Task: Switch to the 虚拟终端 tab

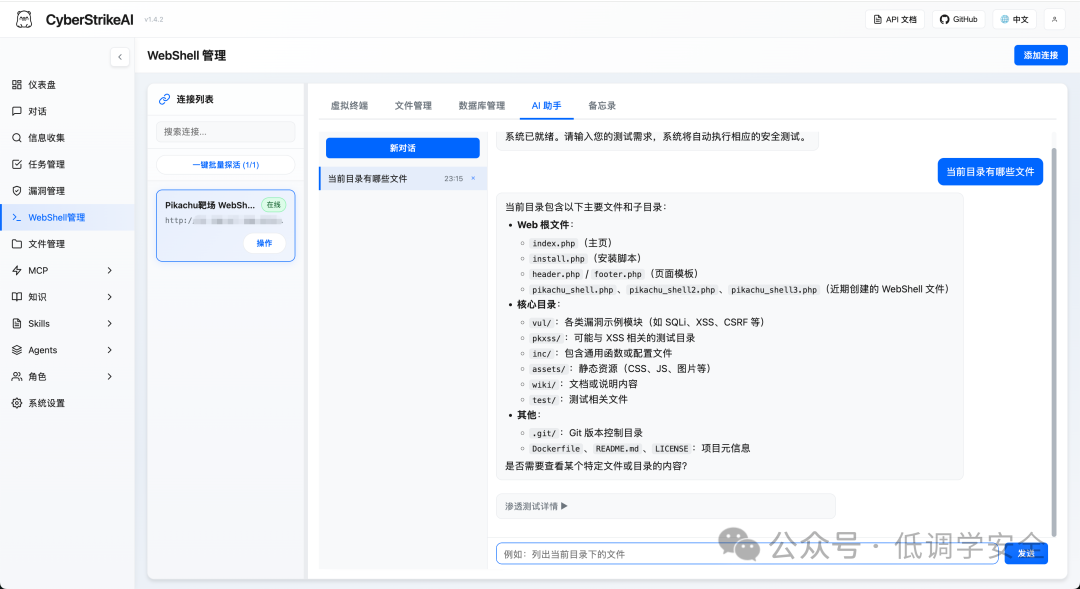Action: [349, 105]
